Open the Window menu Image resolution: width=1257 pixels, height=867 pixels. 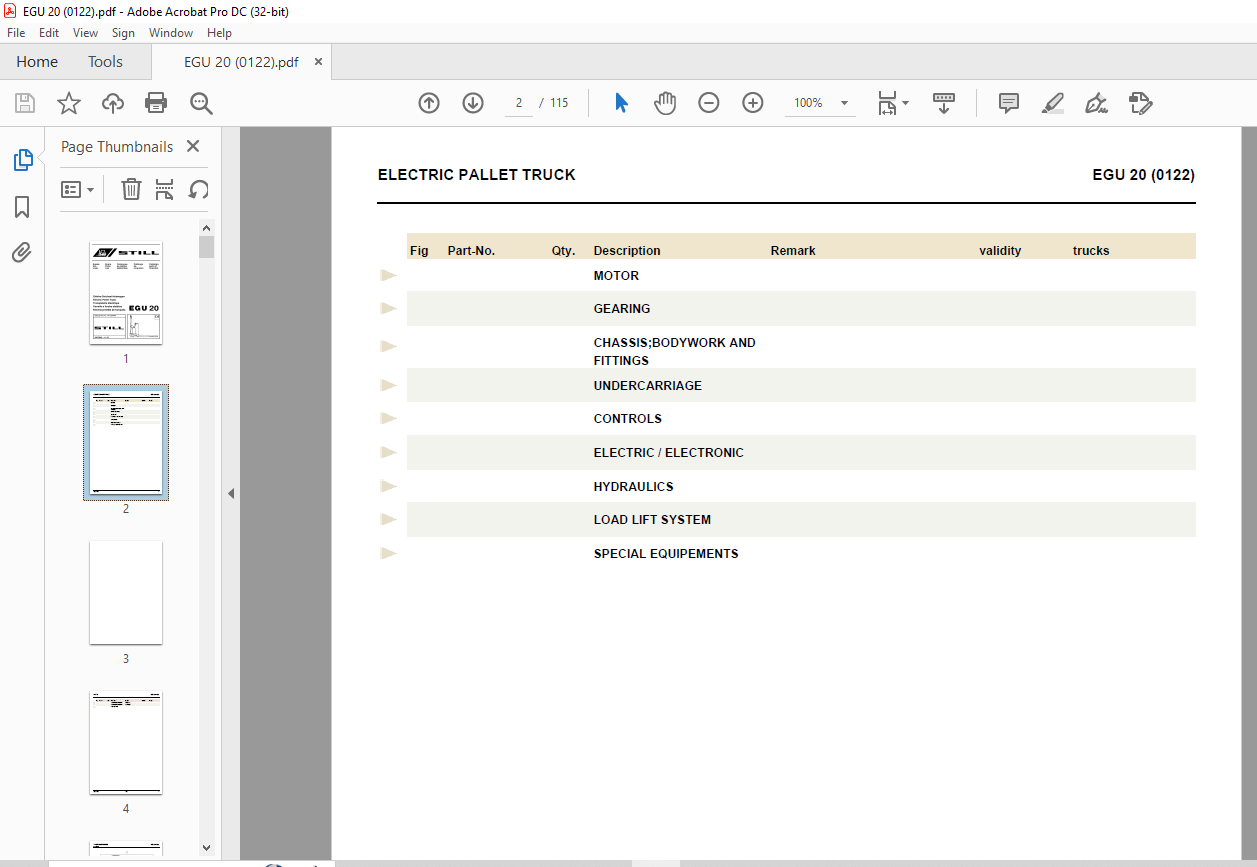point(171,33)
